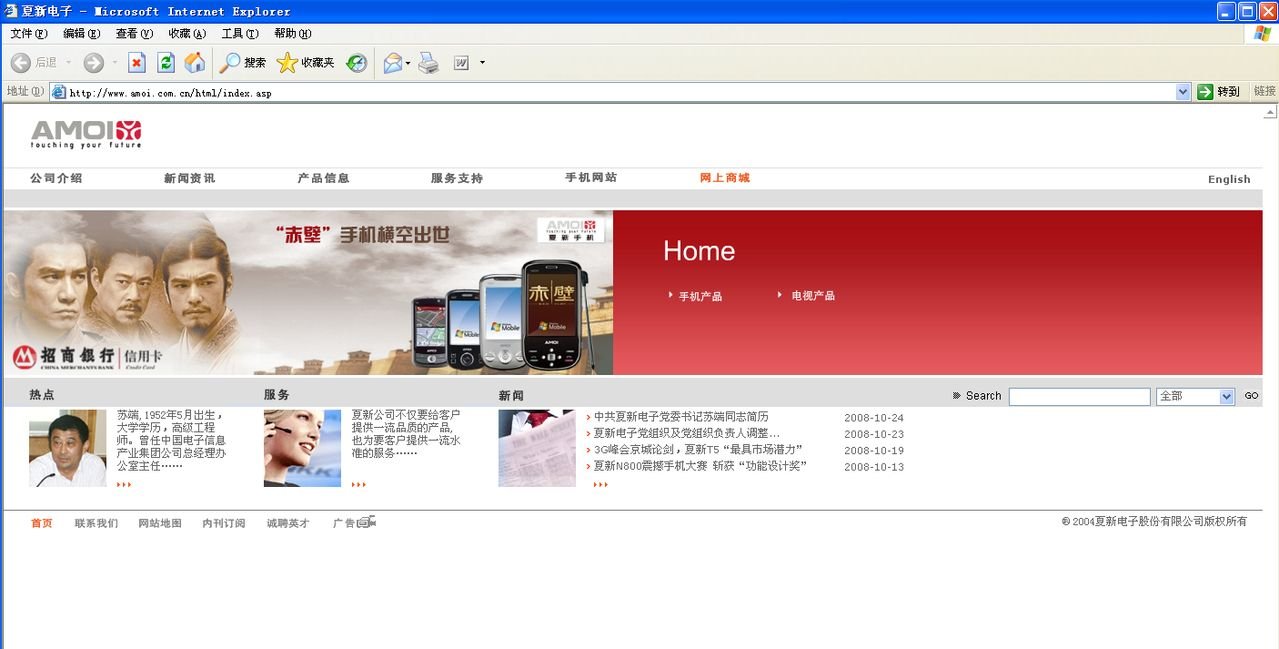Open the 手机产品 link under Home

pos(700,296)
